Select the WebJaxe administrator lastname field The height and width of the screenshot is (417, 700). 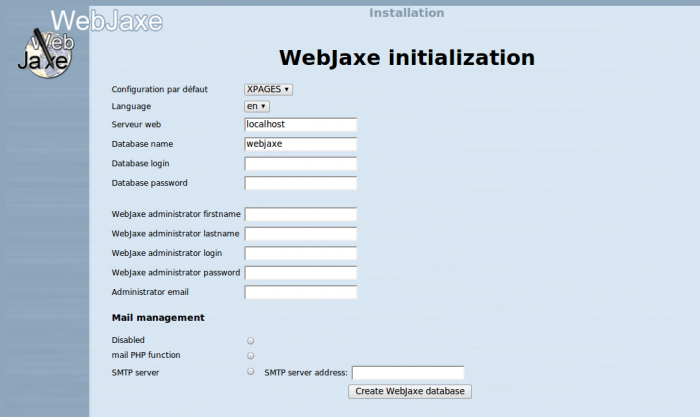click(300, 234)
